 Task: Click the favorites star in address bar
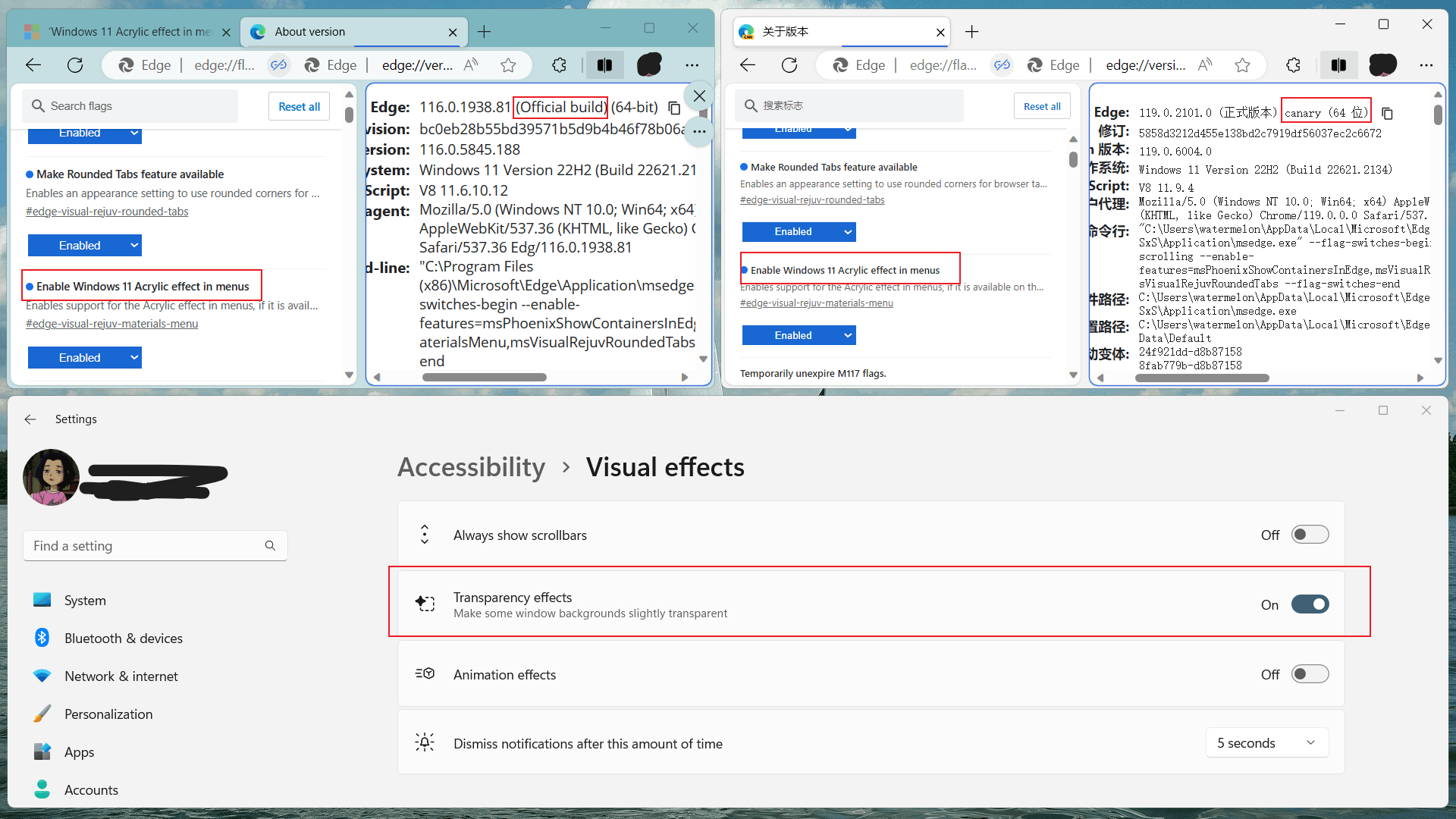(508, 65)
